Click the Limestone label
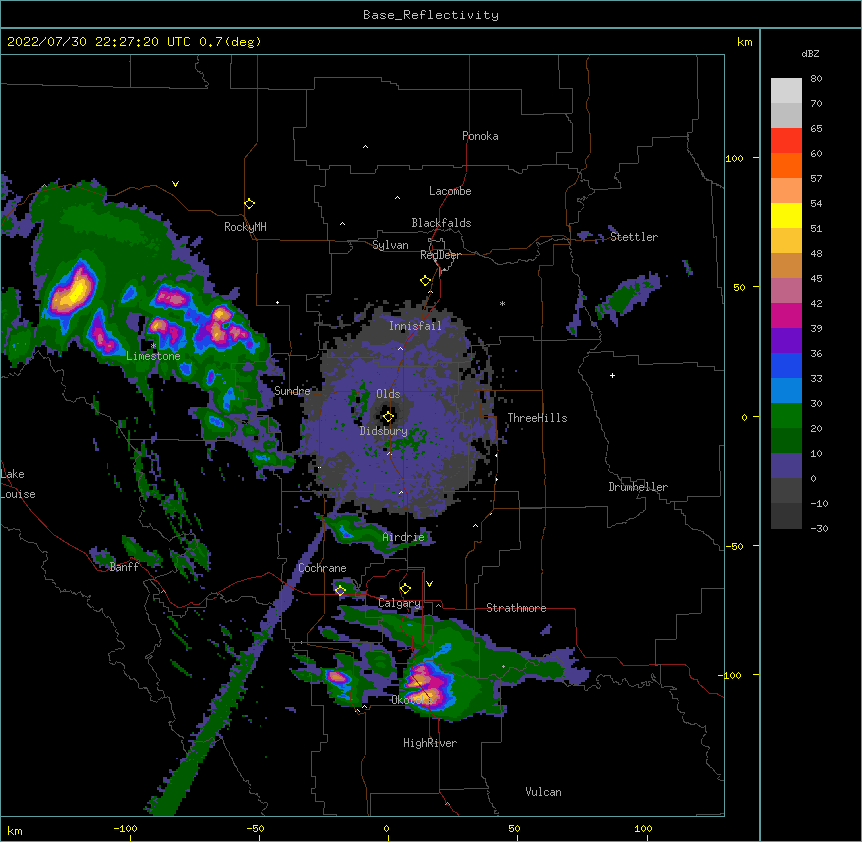The image size is (862, 842). click(x=153, y=356)
